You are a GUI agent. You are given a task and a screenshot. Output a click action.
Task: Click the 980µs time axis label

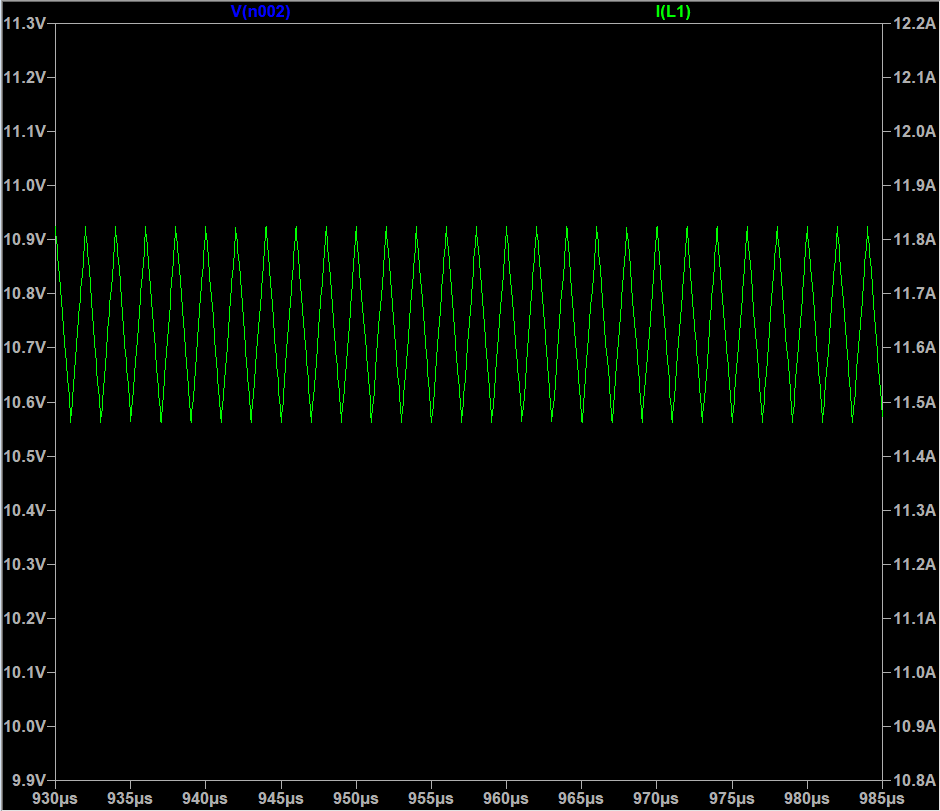point(807,799)
